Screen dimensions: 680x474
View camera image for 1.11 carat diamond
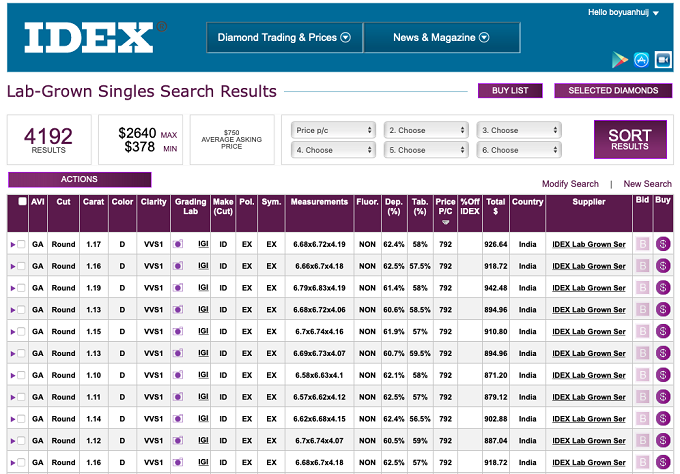178,397
